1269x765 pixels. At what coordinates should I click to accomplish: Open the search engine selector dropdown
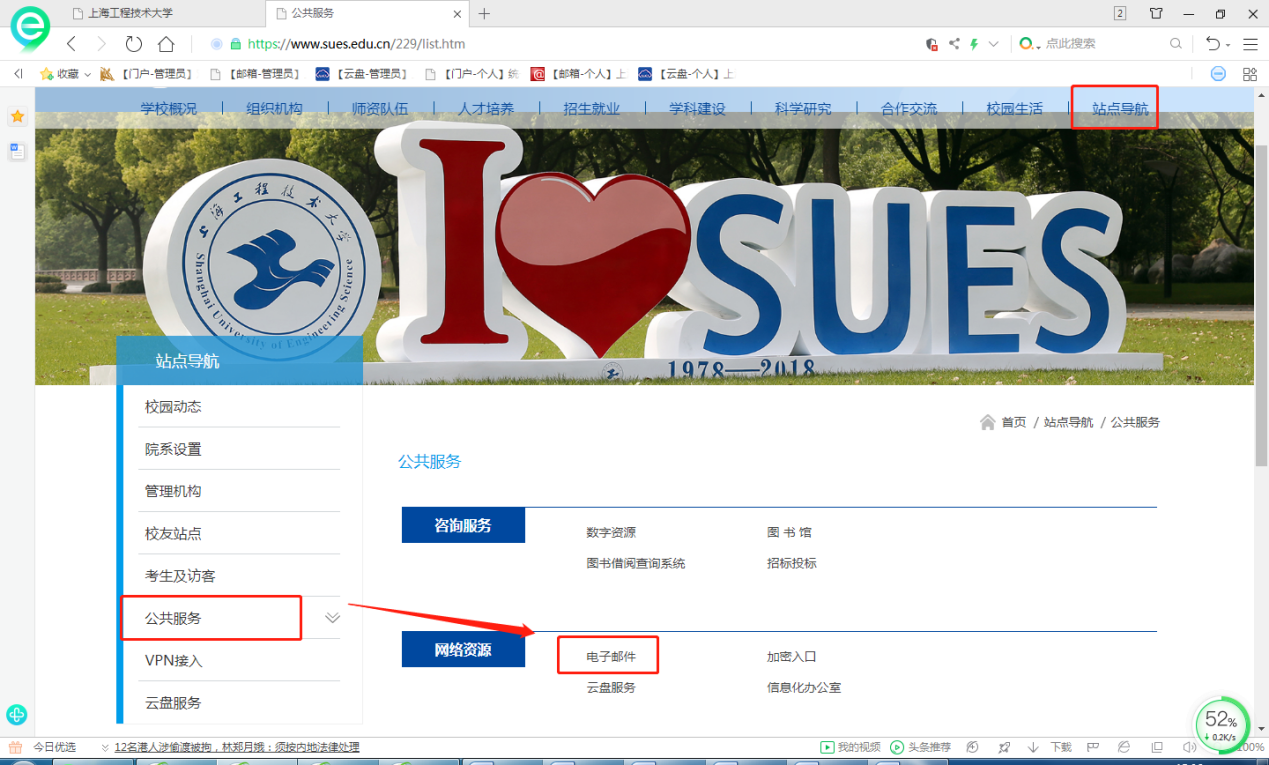1030,44
